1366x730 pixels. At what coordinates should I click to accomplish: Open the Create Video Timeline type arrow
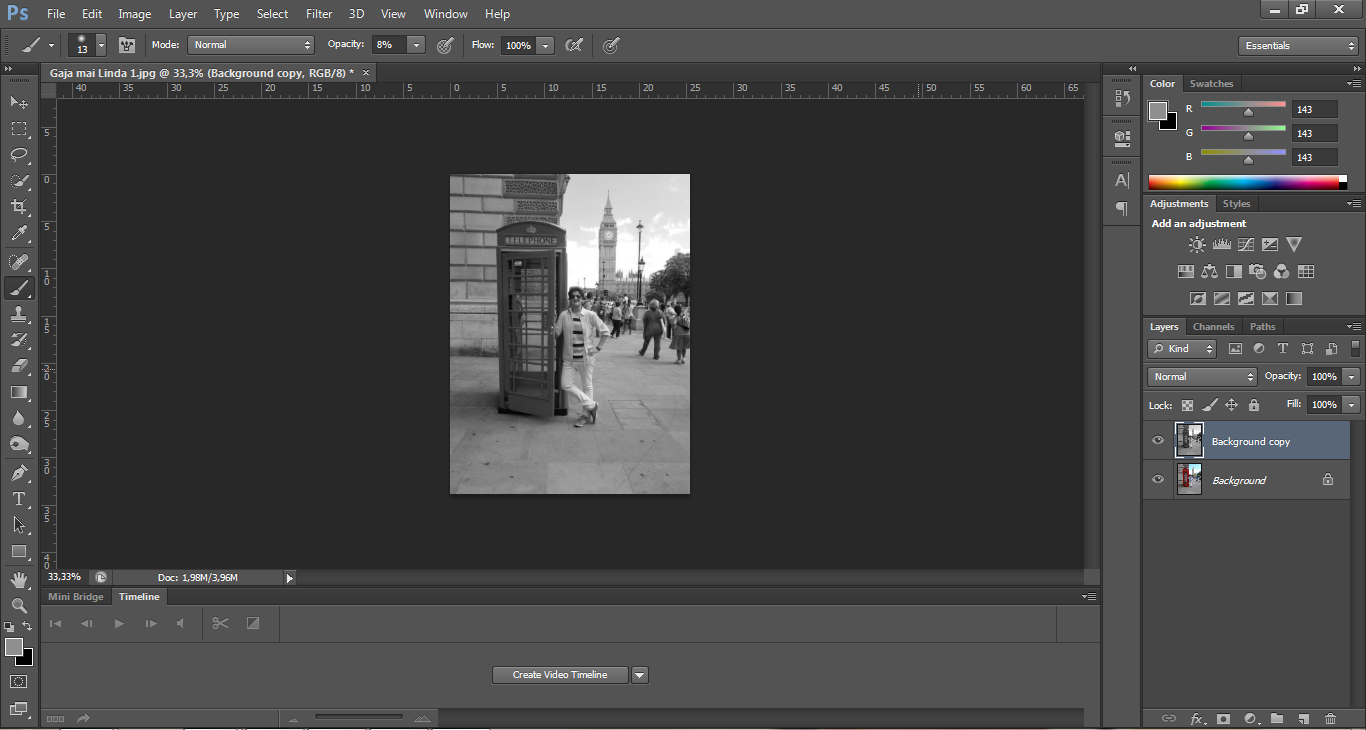[x=640, y=675]
